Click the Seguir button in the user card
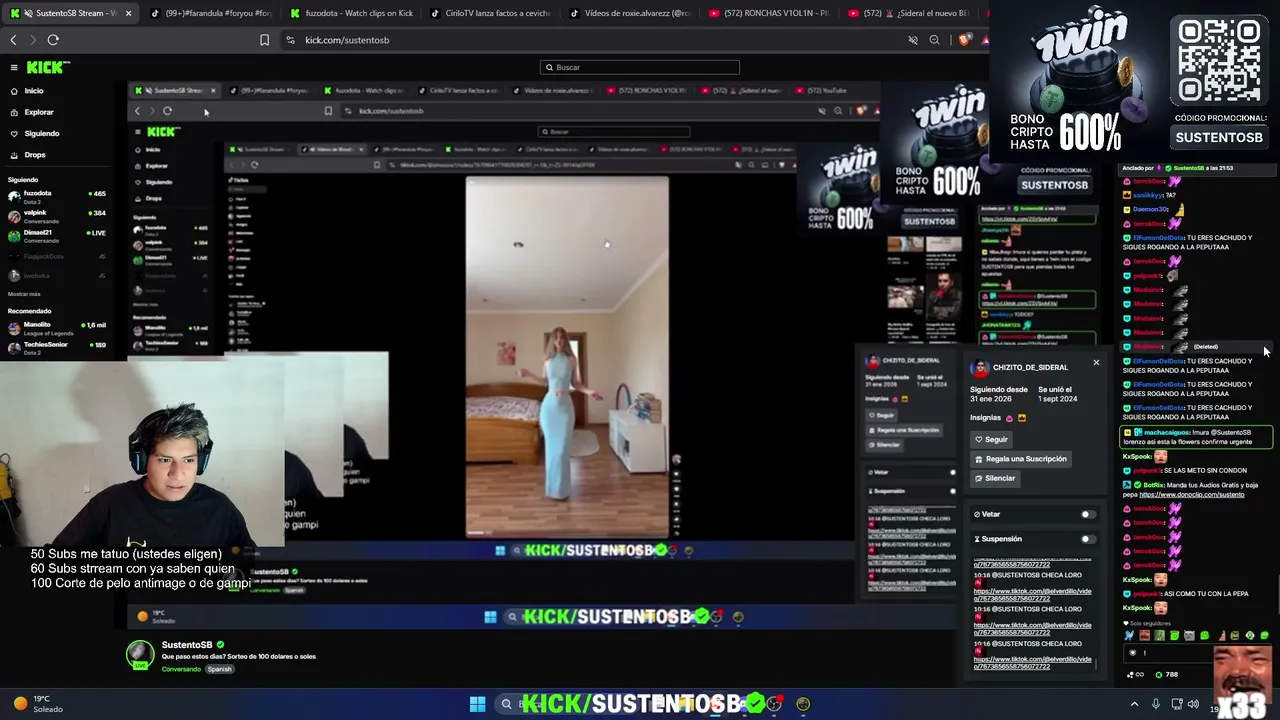Viewport: 1280px width, 720px height. (x=992, y=439)
